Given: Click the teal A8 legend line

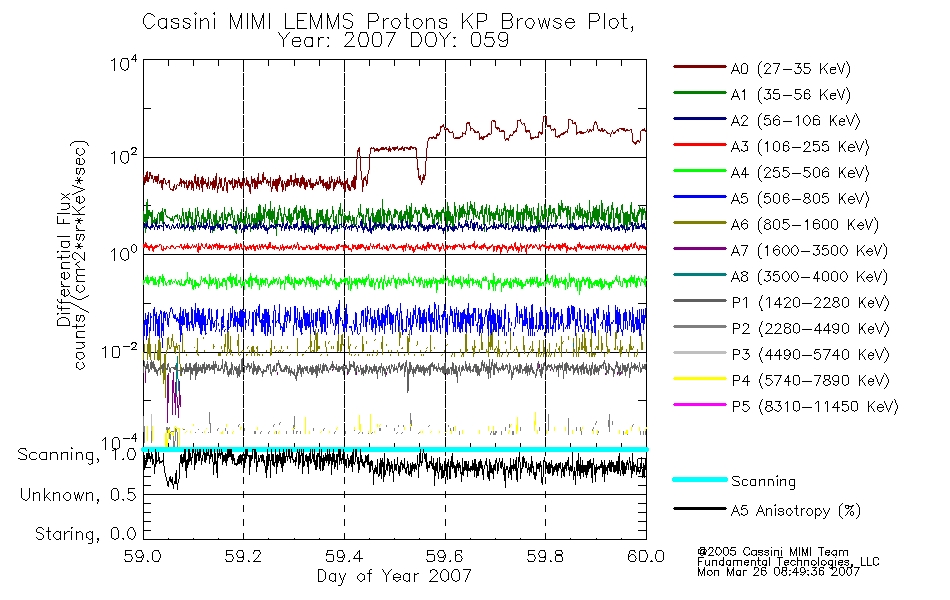Looking at the screenshot, I should coord(700,275).
